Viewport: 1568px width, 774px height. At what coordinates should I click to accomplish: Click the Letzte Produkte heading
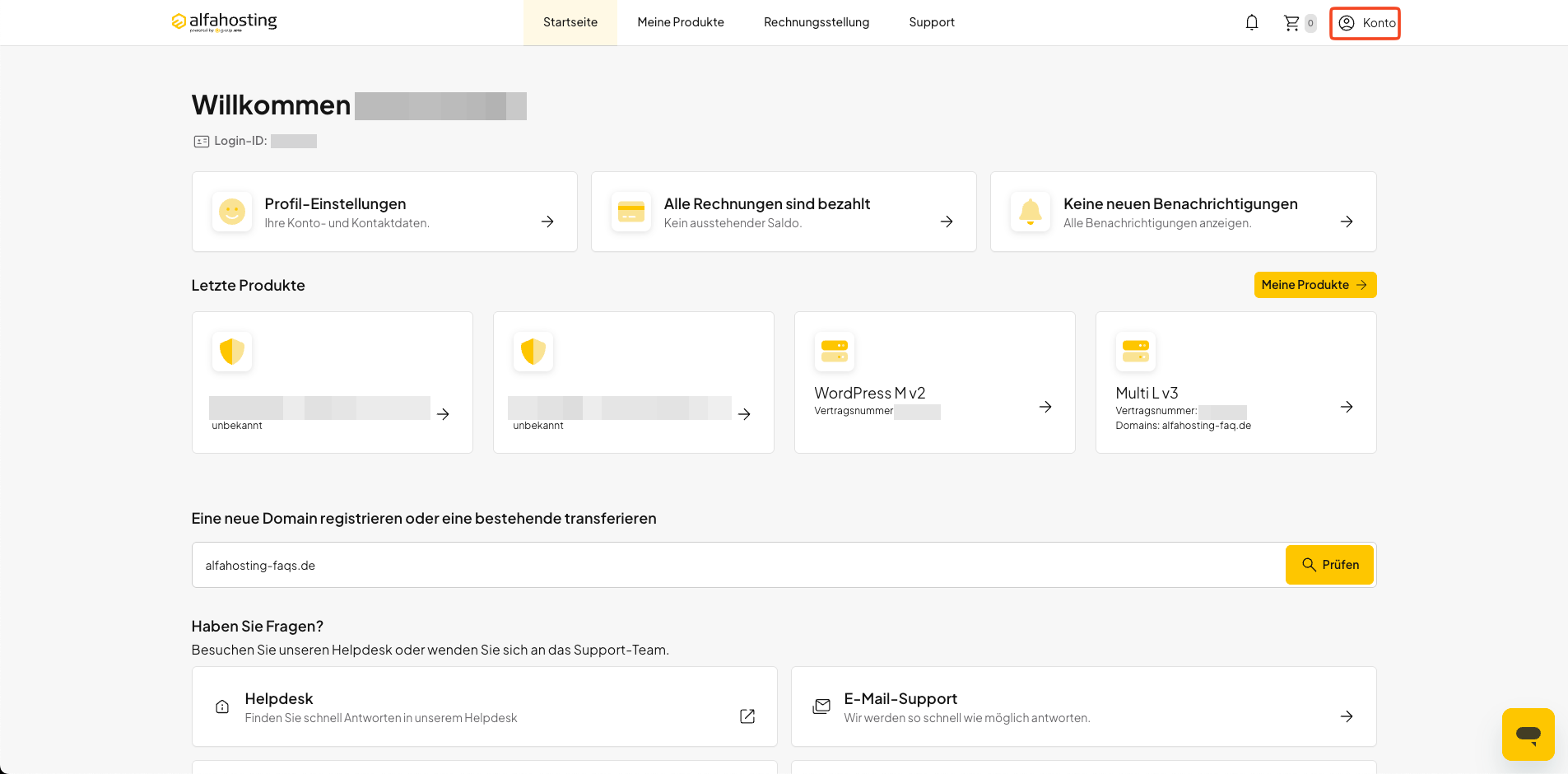[248, 285]
